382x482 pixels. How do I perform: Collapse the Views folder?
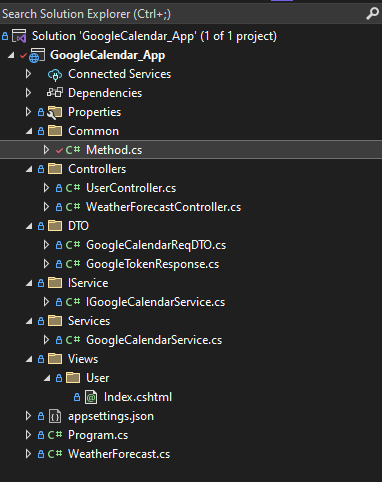point(29,359)
